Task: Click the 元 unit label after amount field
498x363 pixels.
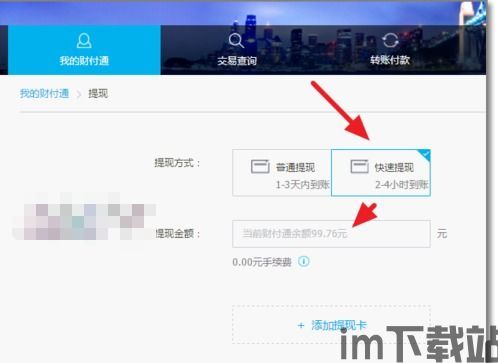Action: click(442, 234)
